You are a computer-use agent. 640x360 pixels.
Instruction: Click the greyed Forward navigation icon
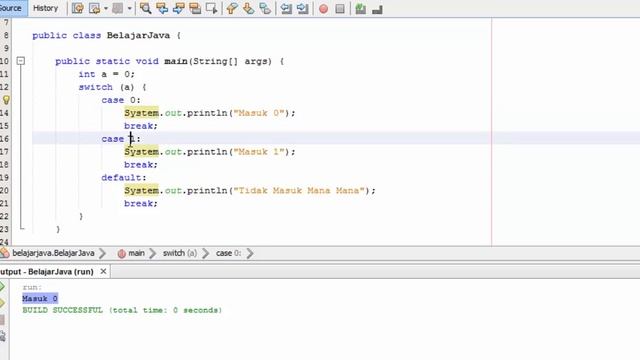pos(118,8)
